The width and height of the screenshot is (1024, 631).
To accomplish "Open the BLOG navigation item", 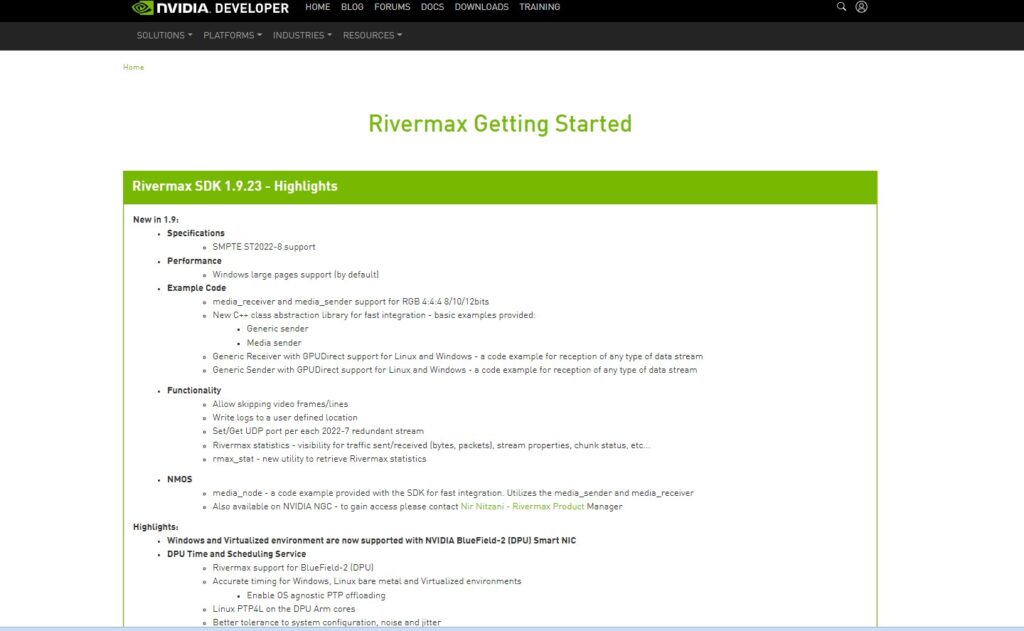I will (x=352, y=7).
